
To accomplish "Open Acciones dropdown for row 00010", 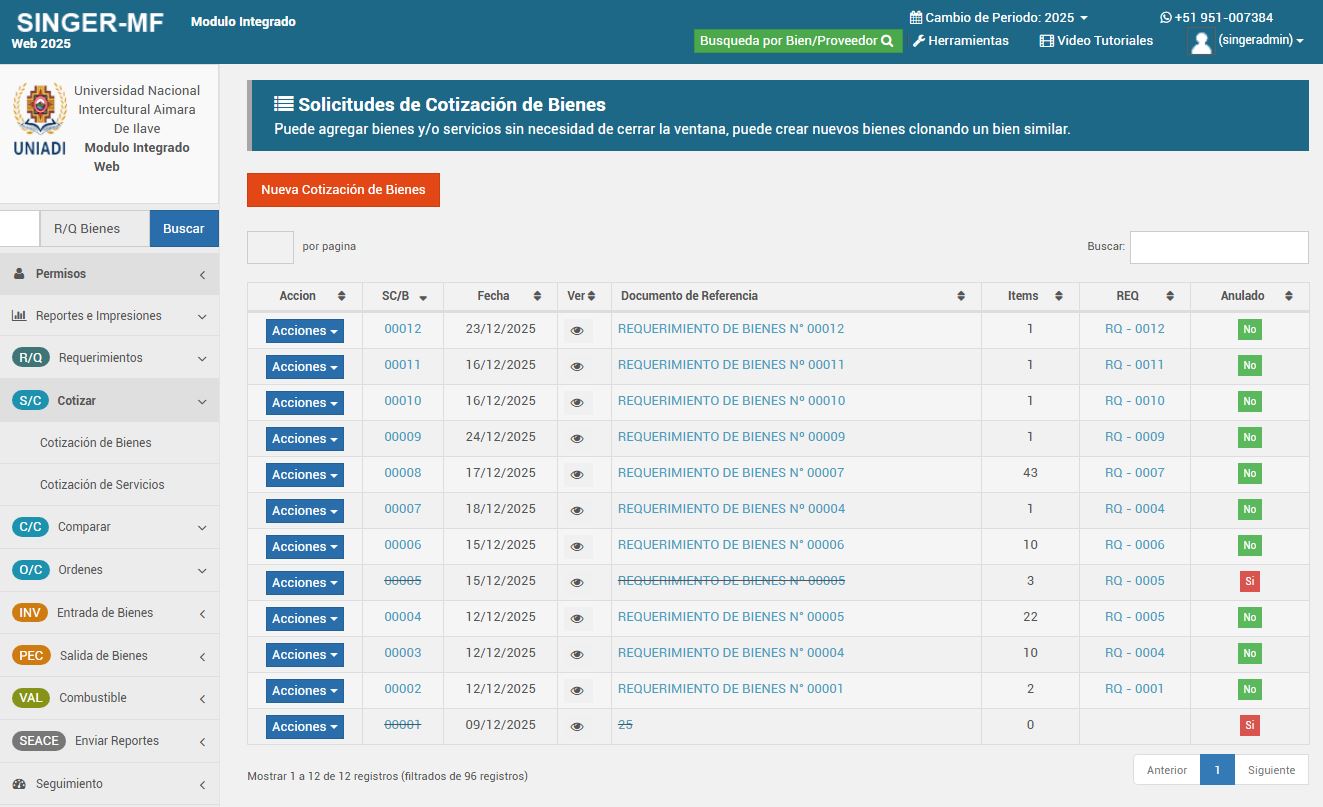I will coord(304,403).
